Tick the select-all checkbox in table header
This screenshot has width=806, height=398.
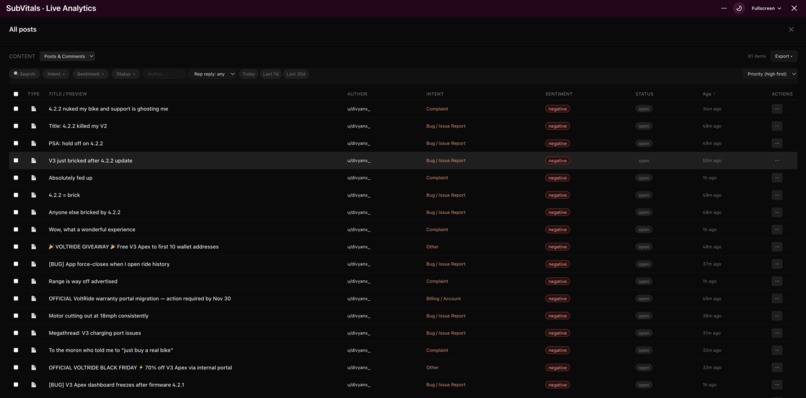[x=16, y=94]
